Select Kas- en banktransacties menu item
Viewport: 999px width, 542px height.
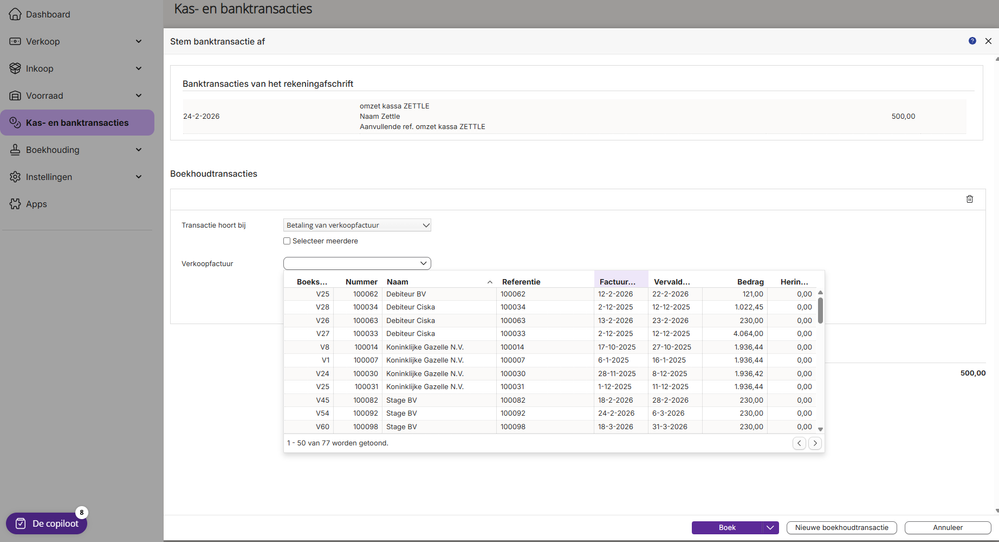click(77, 122)
